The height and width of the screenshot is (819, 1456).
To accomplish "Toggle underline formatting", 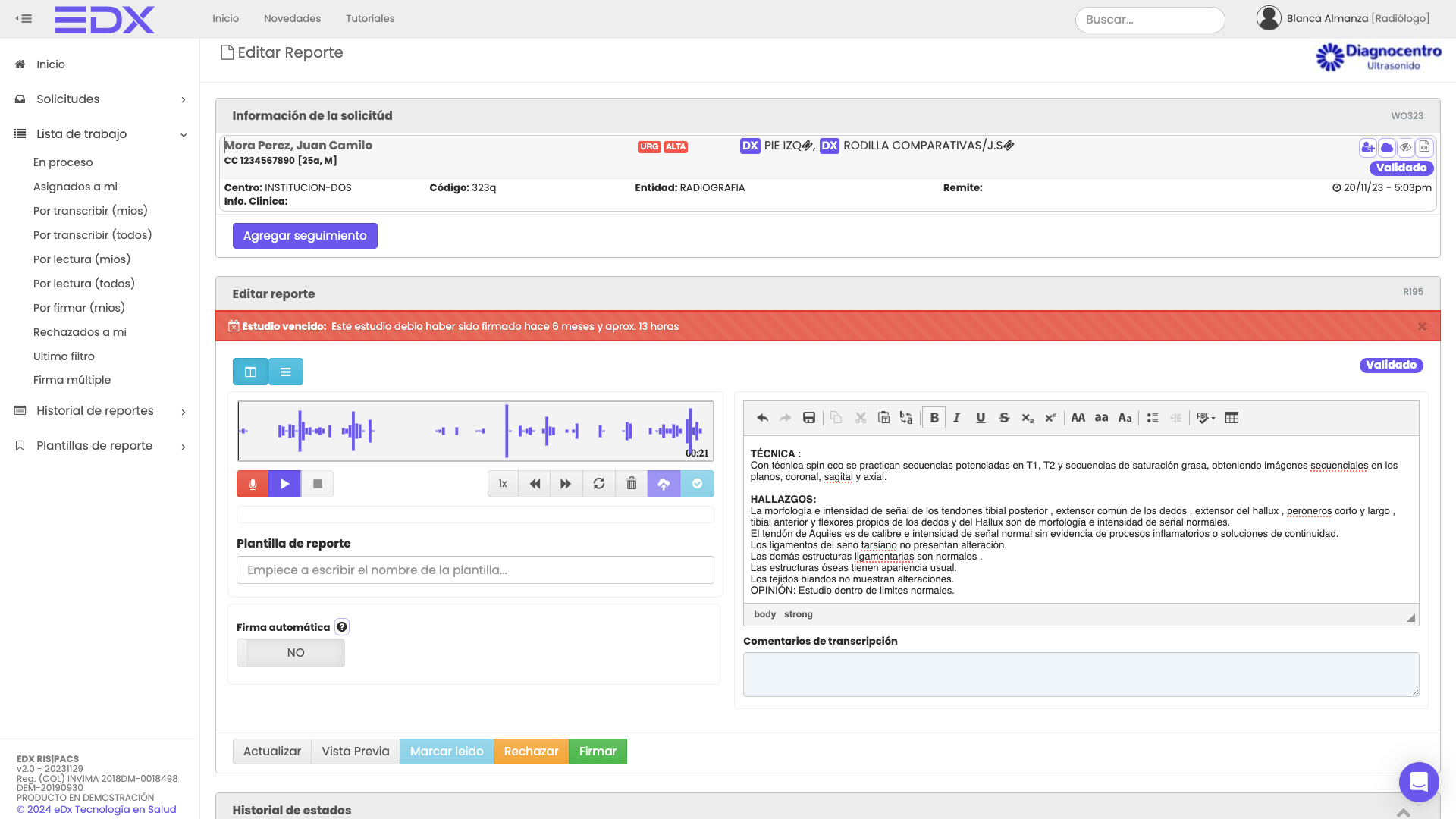I will coord(981,418).
